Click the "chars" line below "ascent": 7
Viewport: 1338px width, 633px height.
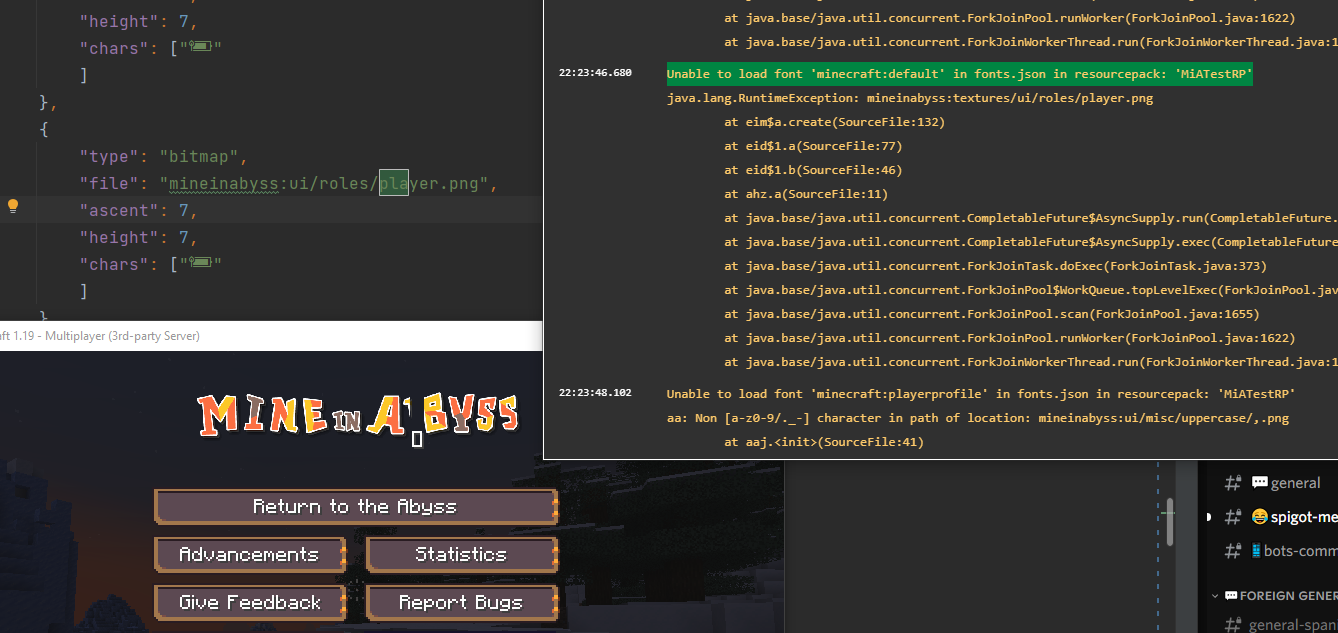[150, 265]
